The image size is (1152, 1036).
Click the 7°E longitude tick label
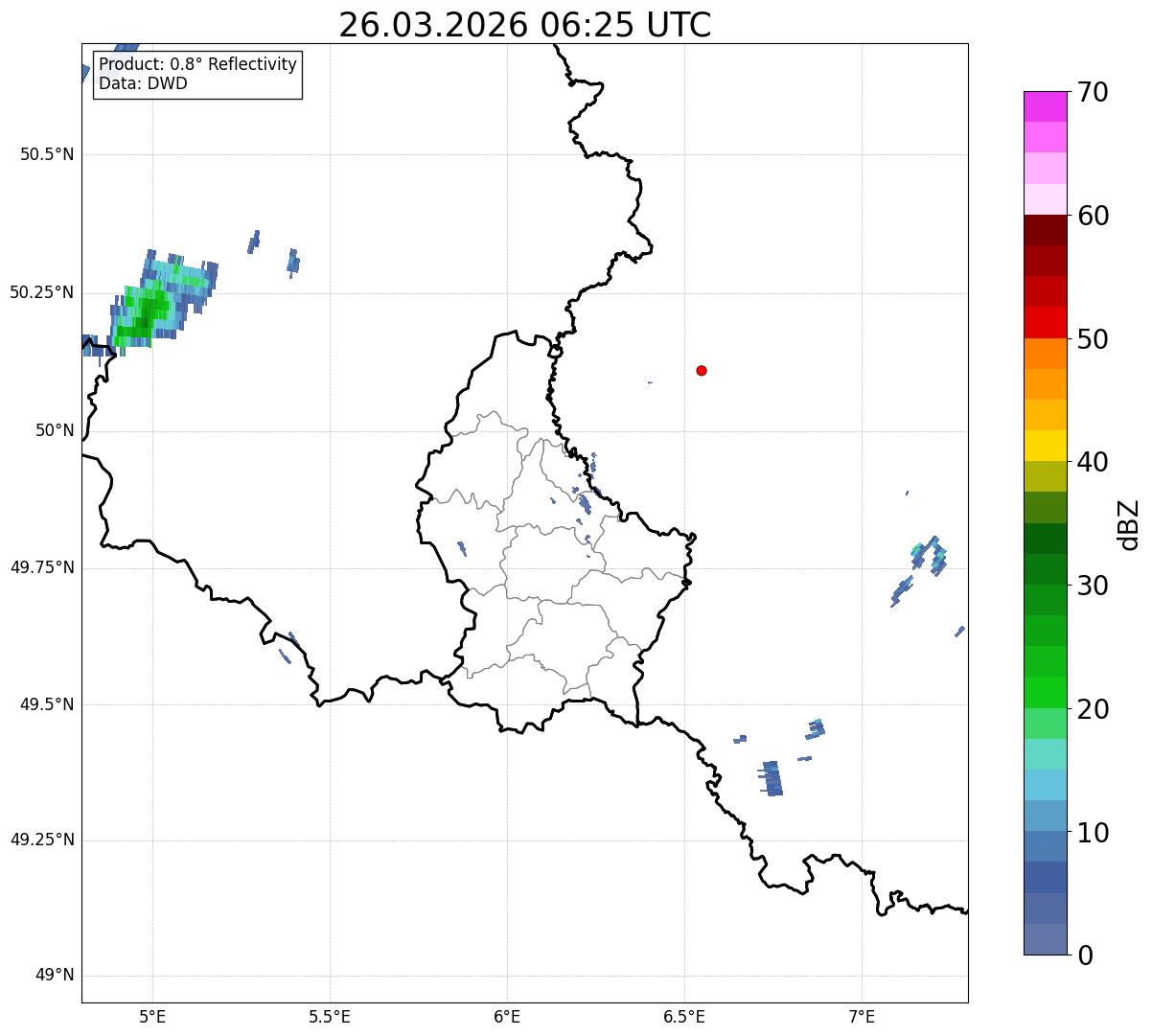[x=863, y=1017]
